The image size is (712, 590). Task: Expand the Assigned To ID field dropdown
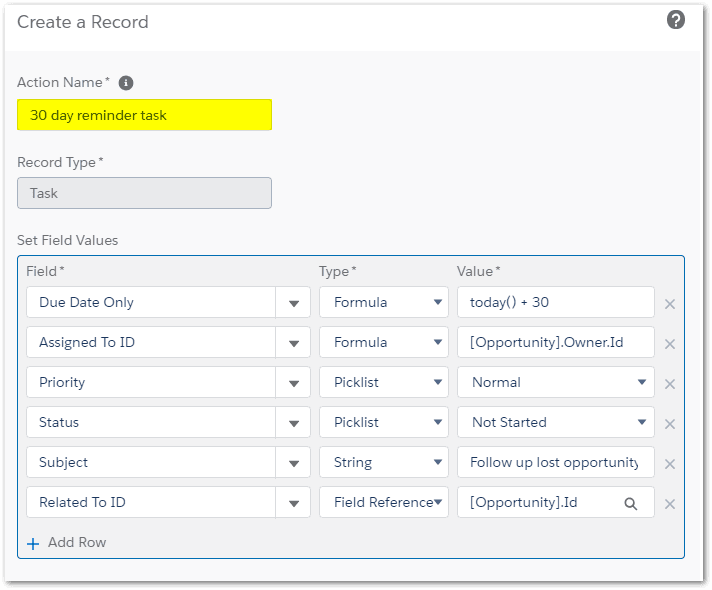pyautogui.click(x=293, y=343)
